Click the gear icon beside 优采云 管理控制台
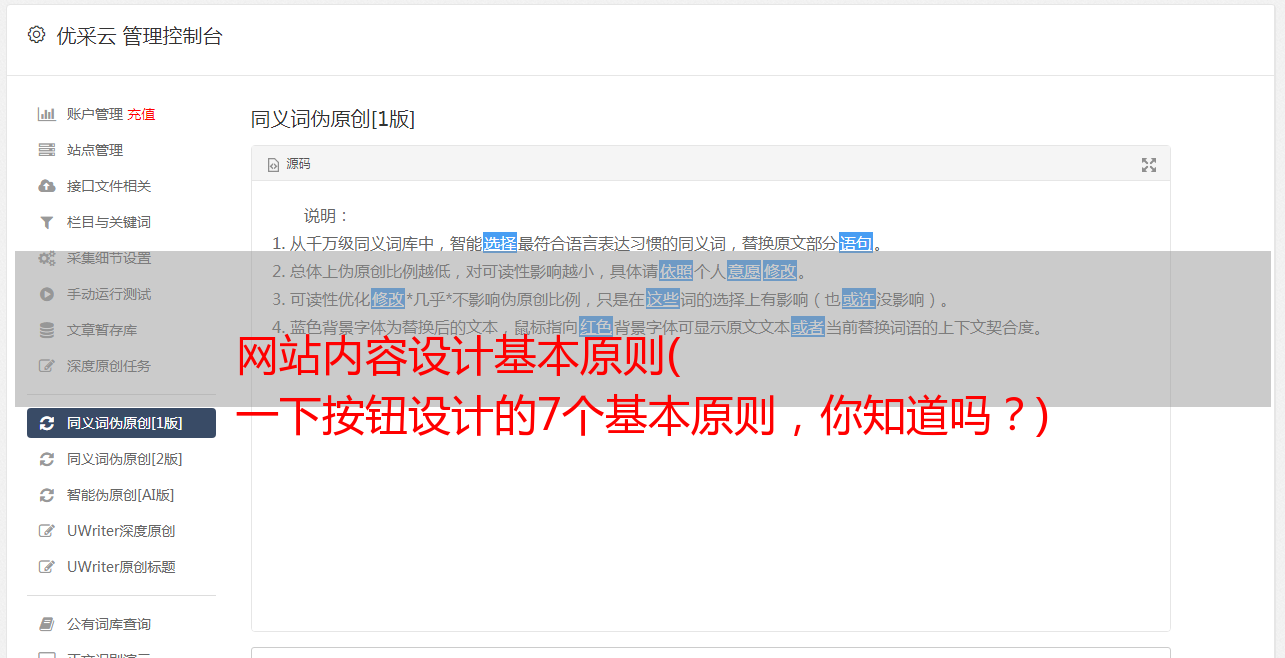The height and width of the screenshot is (658, 1285). click(x=36, y=35)
